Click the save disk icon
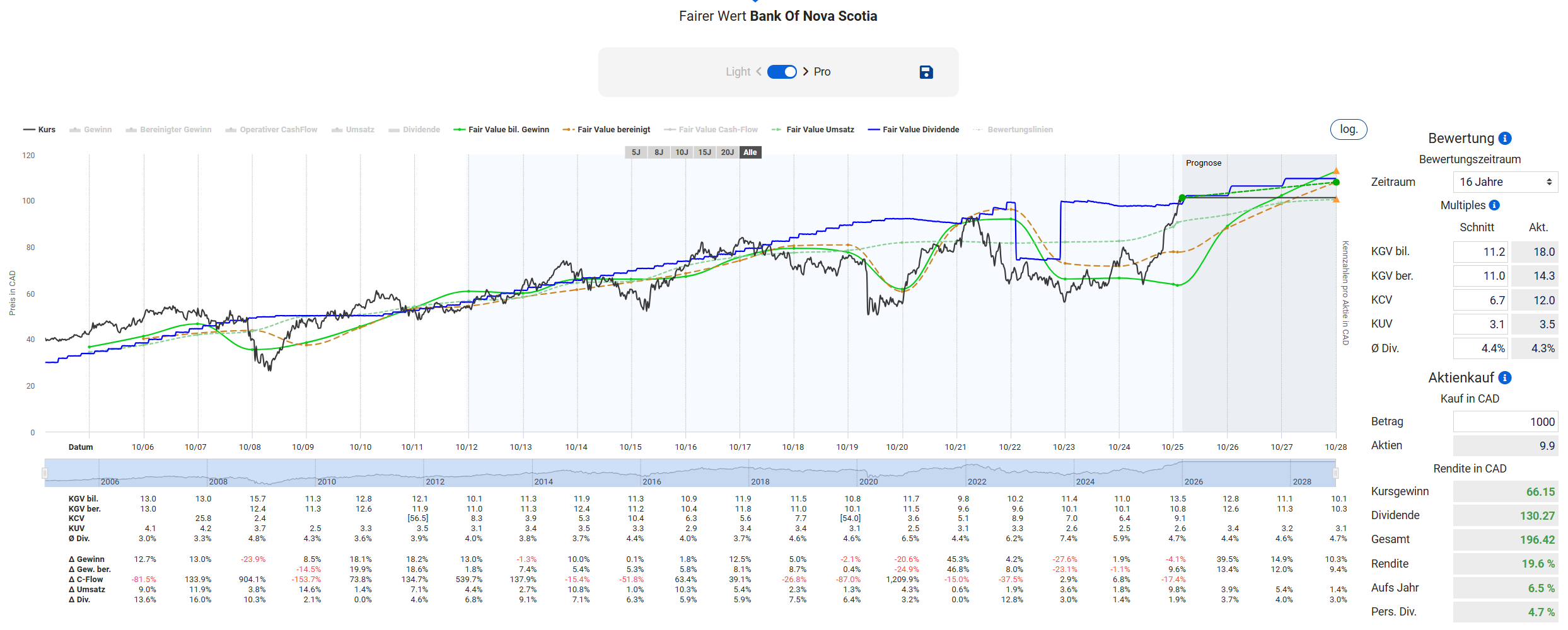The width and height of the screenshot is (1568, 630). (926, 72)
